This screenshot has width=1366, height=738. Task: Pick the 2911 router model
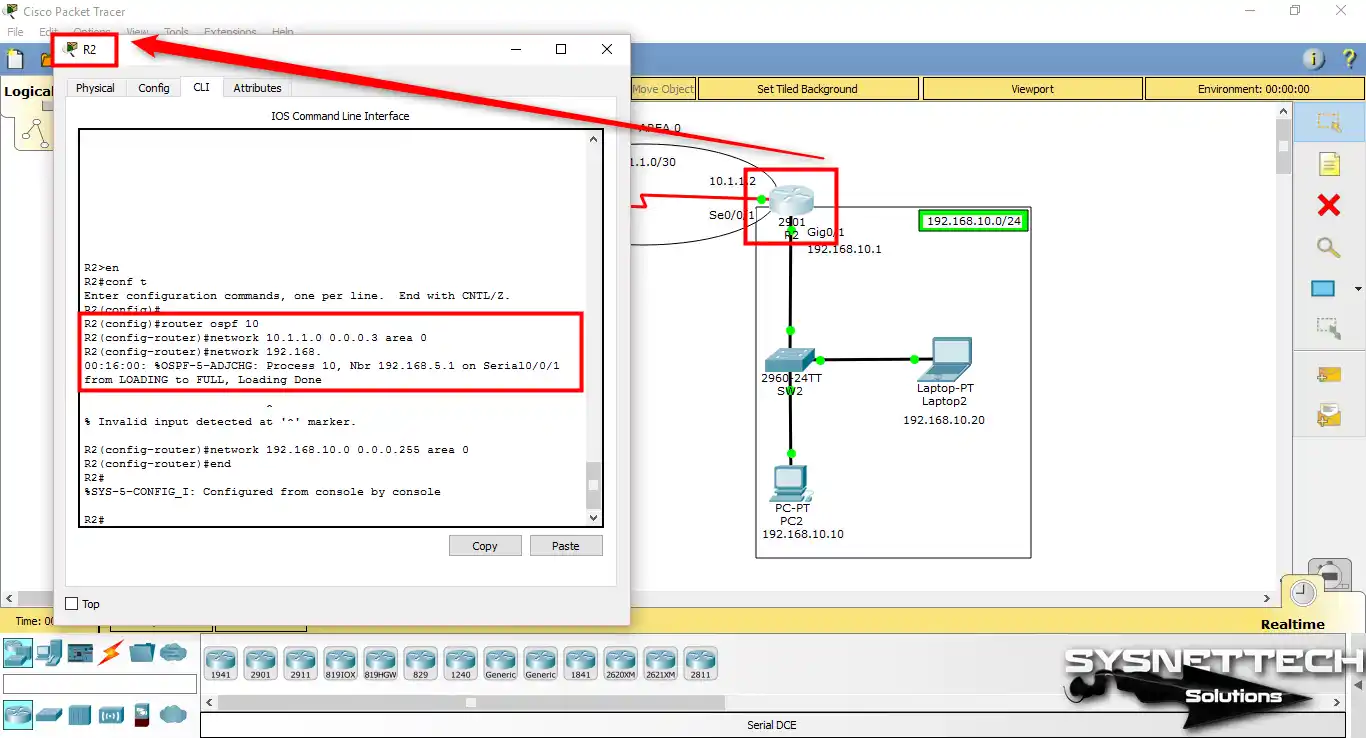[x=300, y=664]
